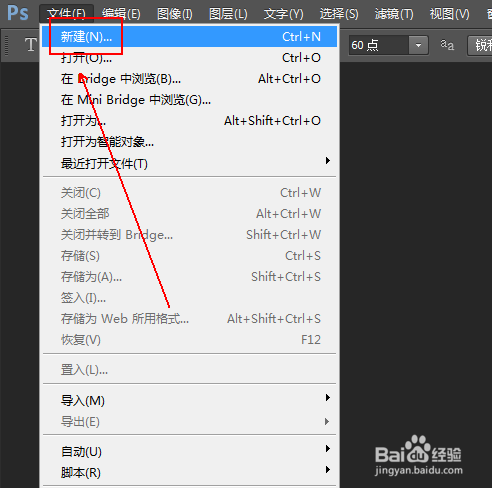Select the Type tool T icon
Screen dimensions: 492x488
(x=31, y=45)
